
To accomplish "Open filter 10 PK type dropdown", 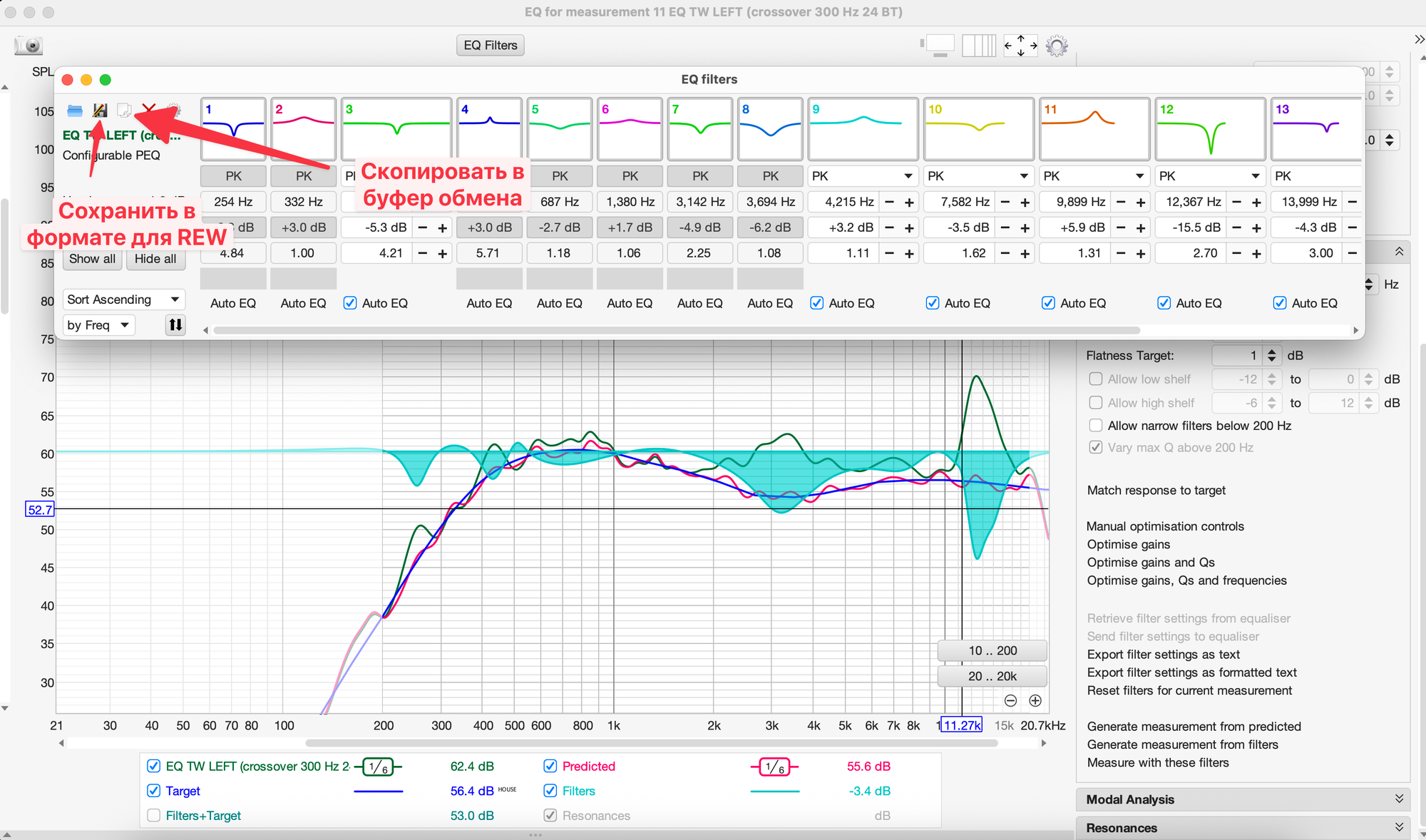I will coord(978,176).
